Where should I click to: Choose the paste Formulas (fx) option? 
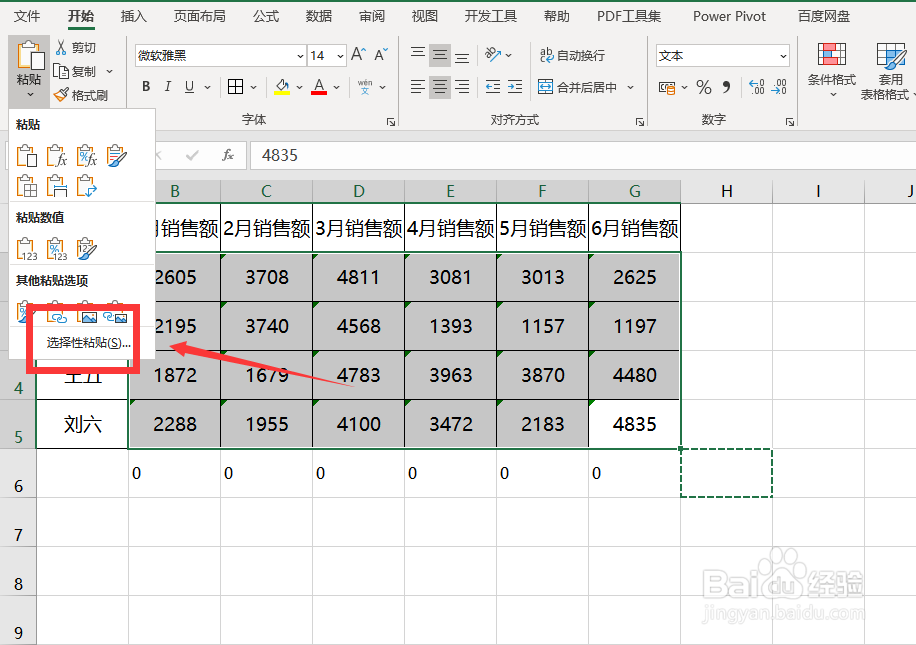pos(57,156)
